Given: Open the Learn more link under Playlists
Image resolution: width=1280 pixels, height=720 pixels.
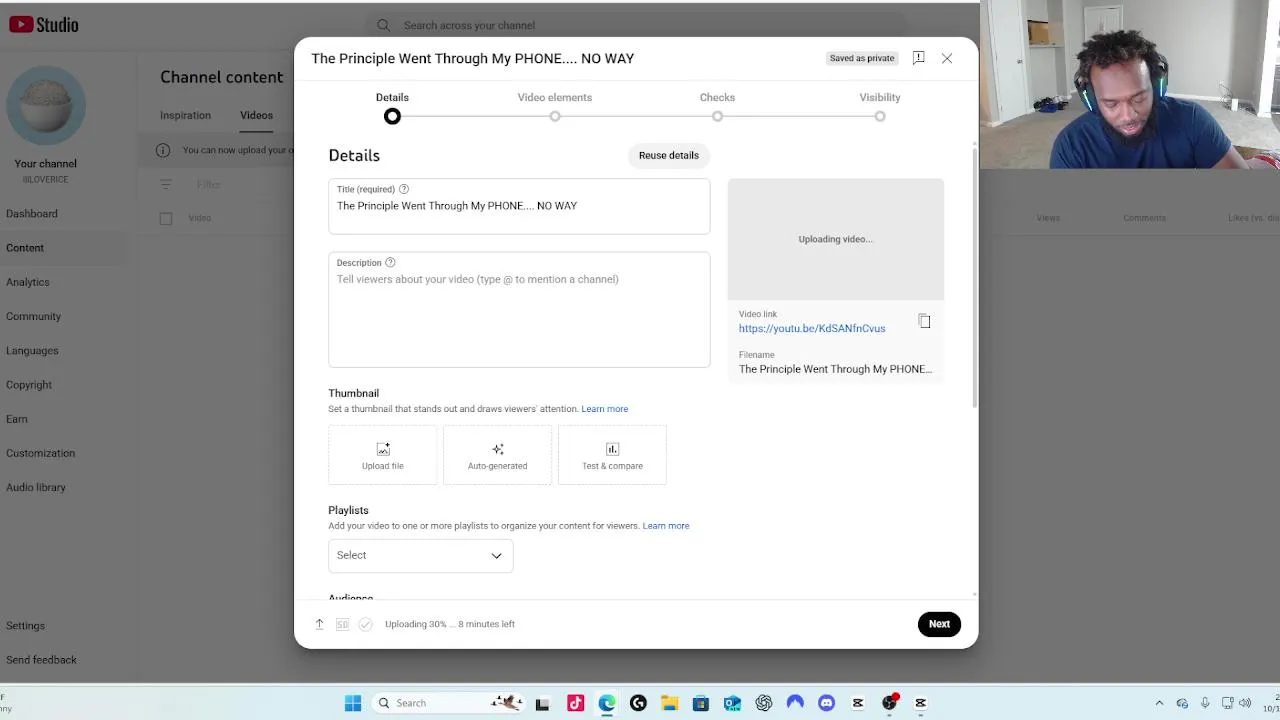Looking at the screenshot, I should [x=666, y=526].
